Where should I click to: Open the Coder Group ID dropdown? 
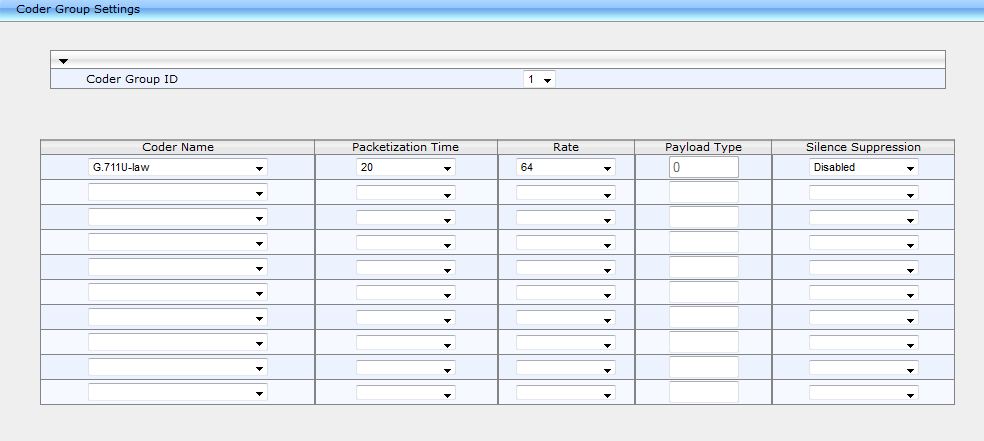click(539, 79)
